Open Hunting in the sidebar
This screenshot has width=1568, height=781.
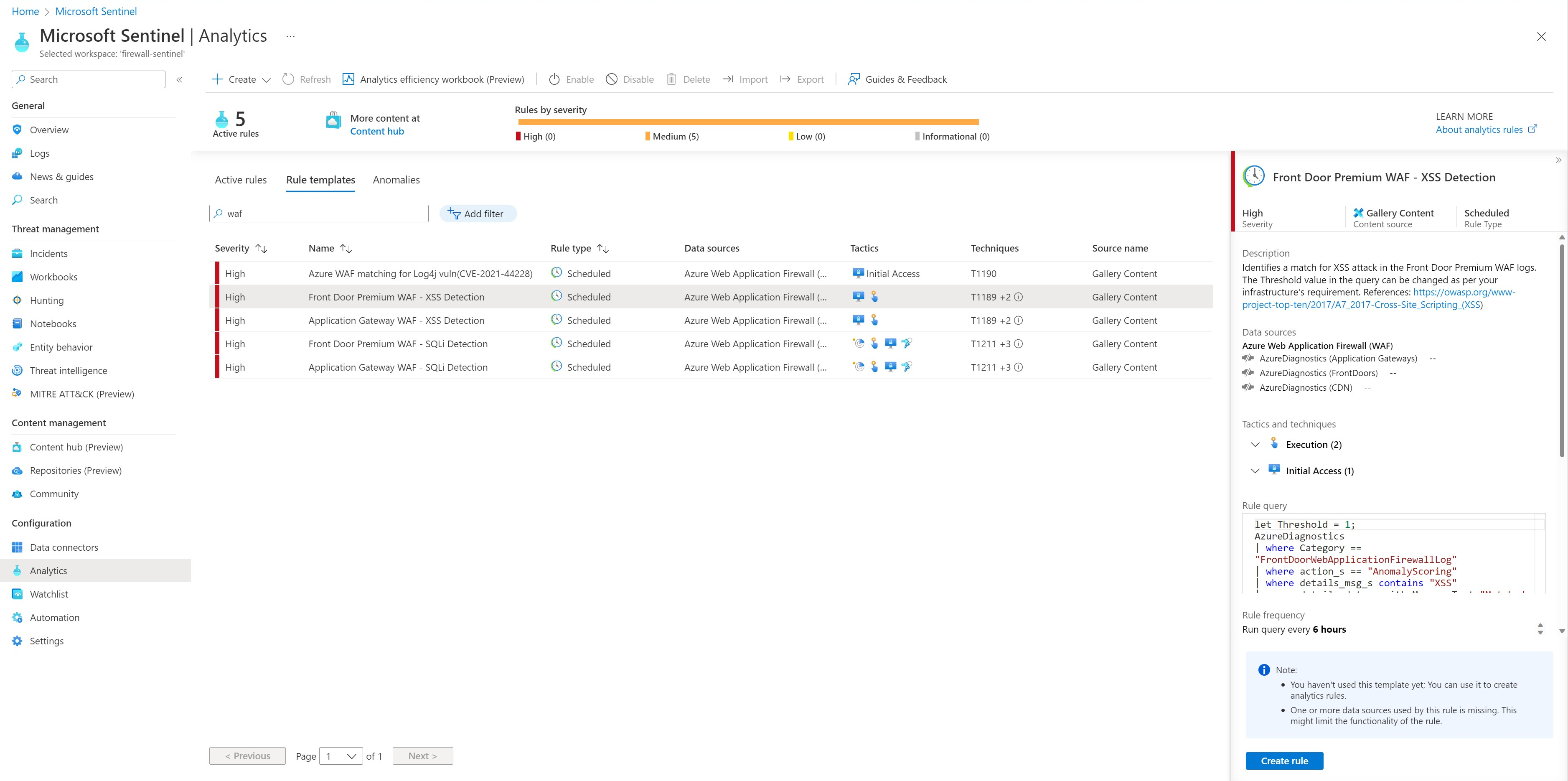pos(47,300)
